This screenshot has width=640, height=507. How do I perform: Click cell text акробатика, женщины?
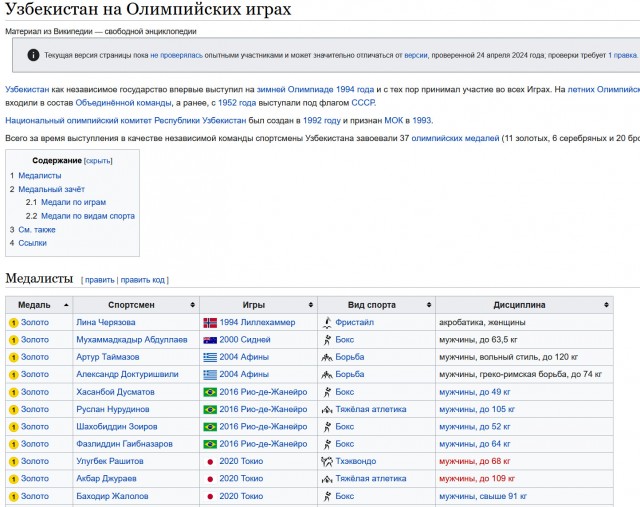482,322
